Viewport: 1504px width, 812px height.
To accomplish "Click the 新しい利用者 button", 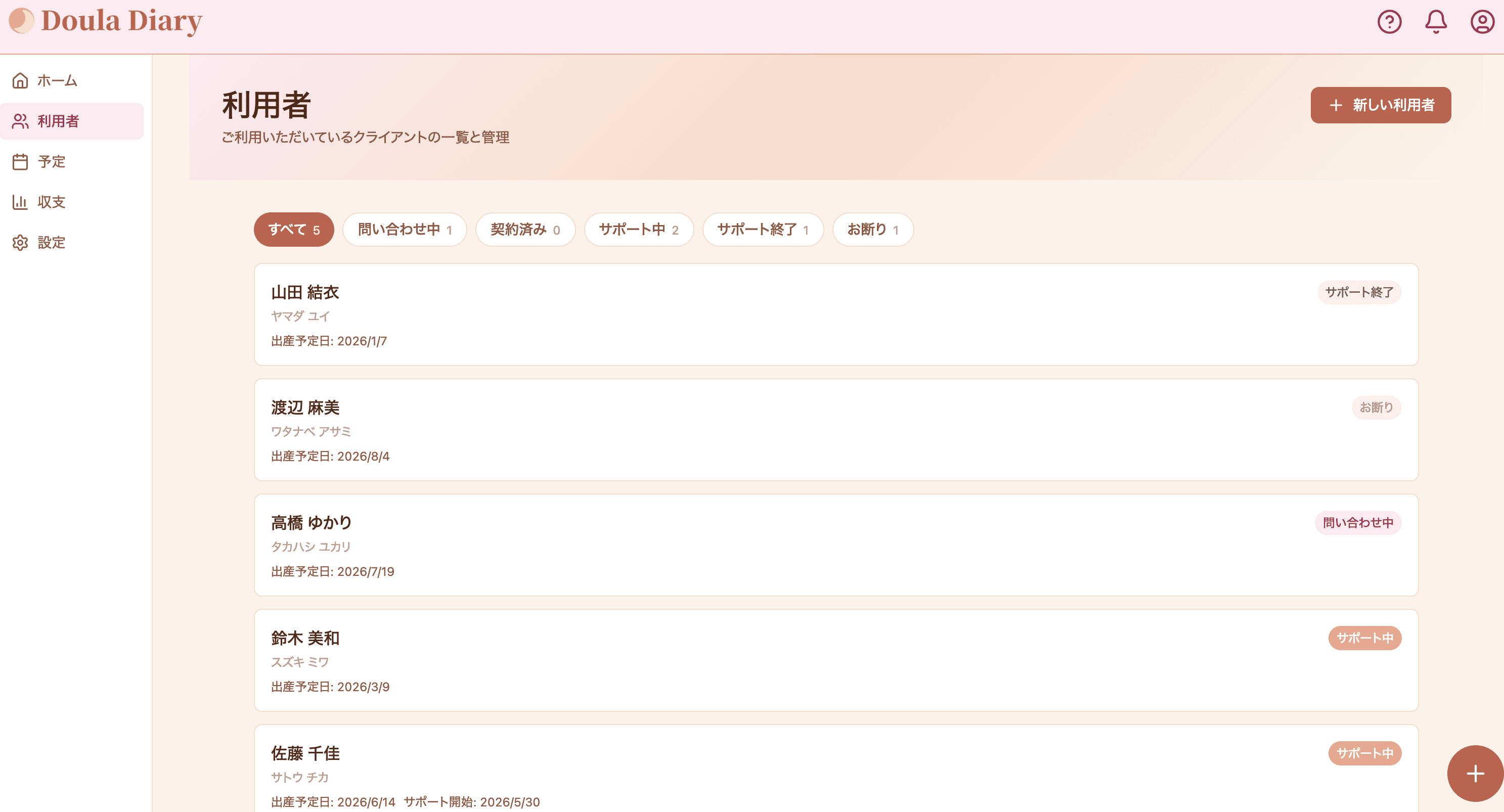I will coord(1380,105).
